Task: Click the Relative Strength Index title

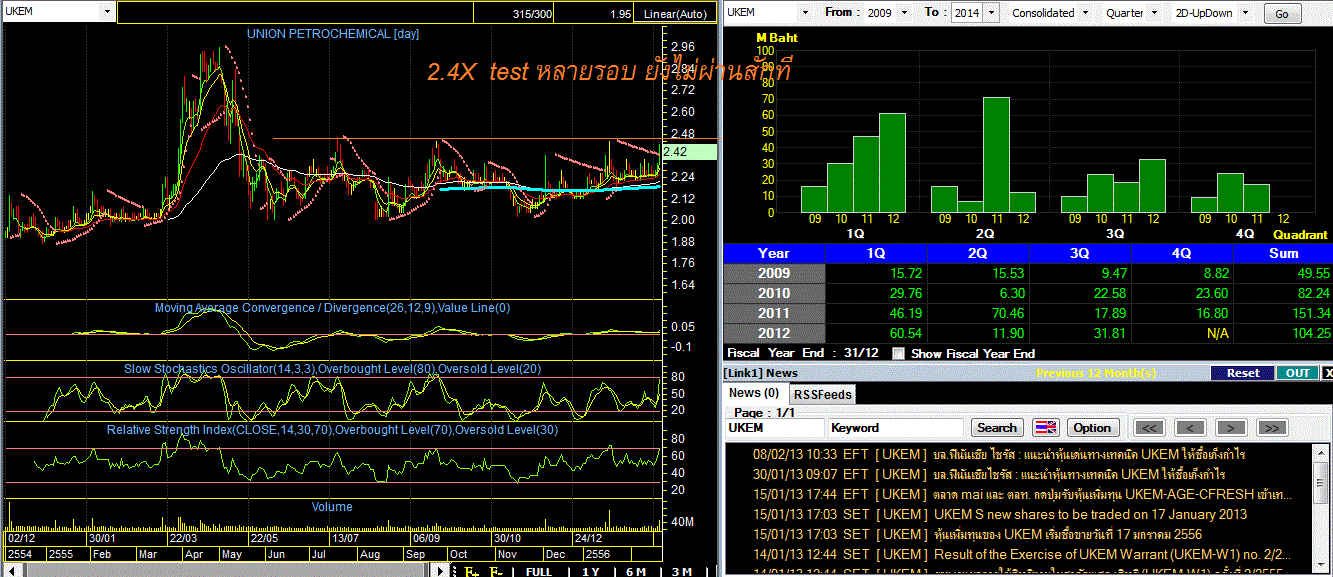Action: (332, 430)
